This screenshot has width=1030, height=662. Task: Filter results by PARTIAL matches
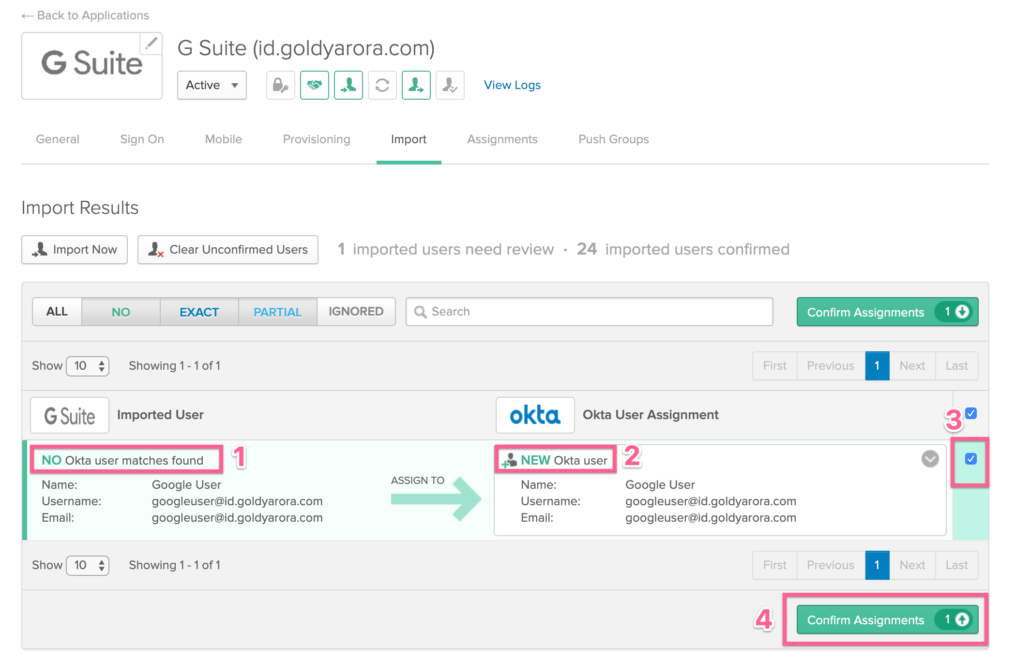click(277, 312)
